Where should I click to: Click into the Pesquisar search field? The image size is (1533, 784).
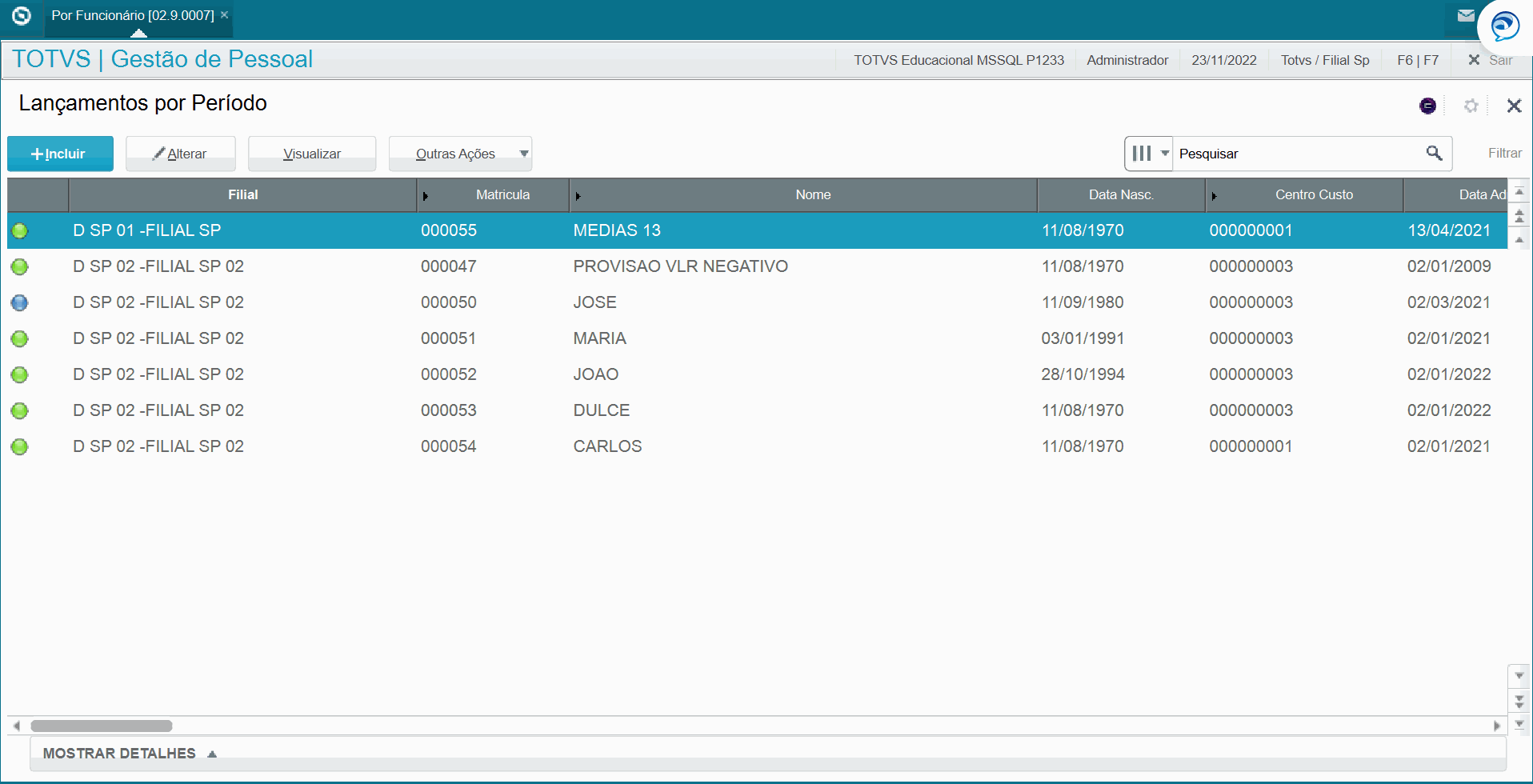[1296, 154]
